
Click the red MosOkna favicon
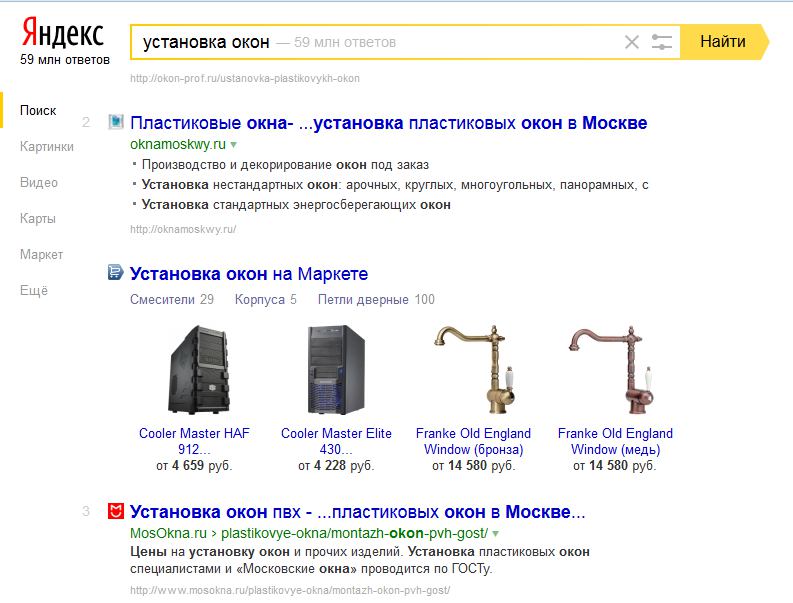pyautogui.click(x=116, y=511)
